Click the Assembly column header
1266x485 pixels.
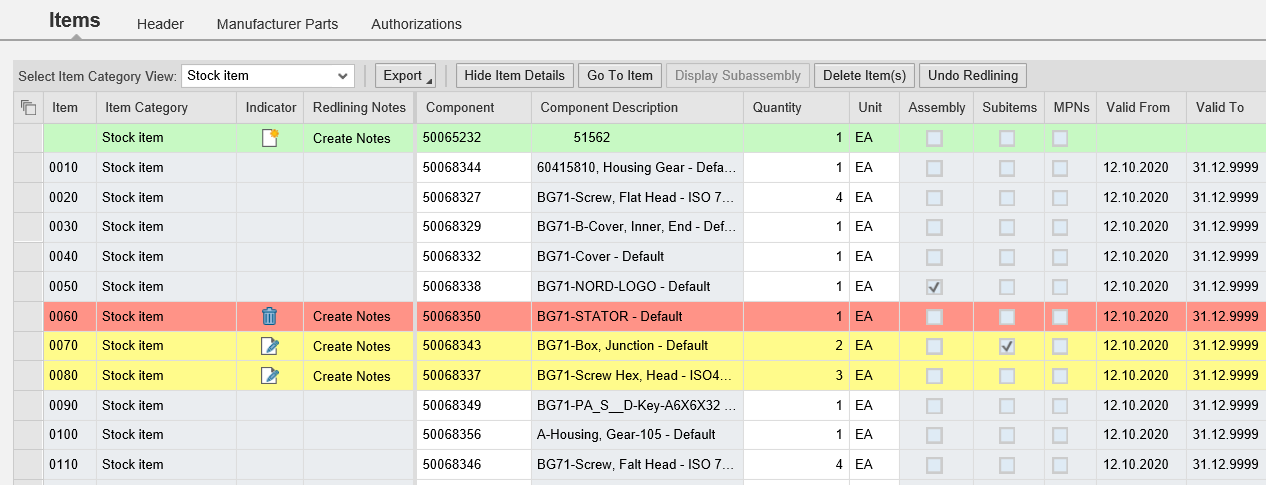tap(937, 108)
